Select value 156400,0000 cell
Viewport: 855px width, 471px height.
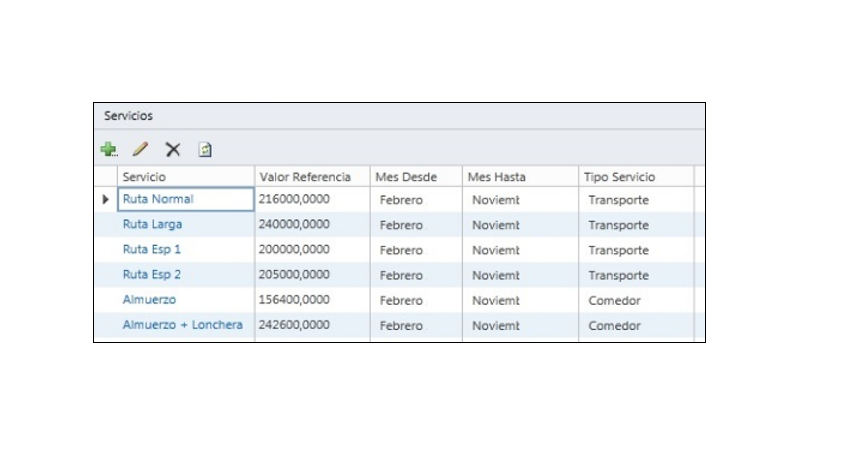pyautogui.click(x=312, y=299)
